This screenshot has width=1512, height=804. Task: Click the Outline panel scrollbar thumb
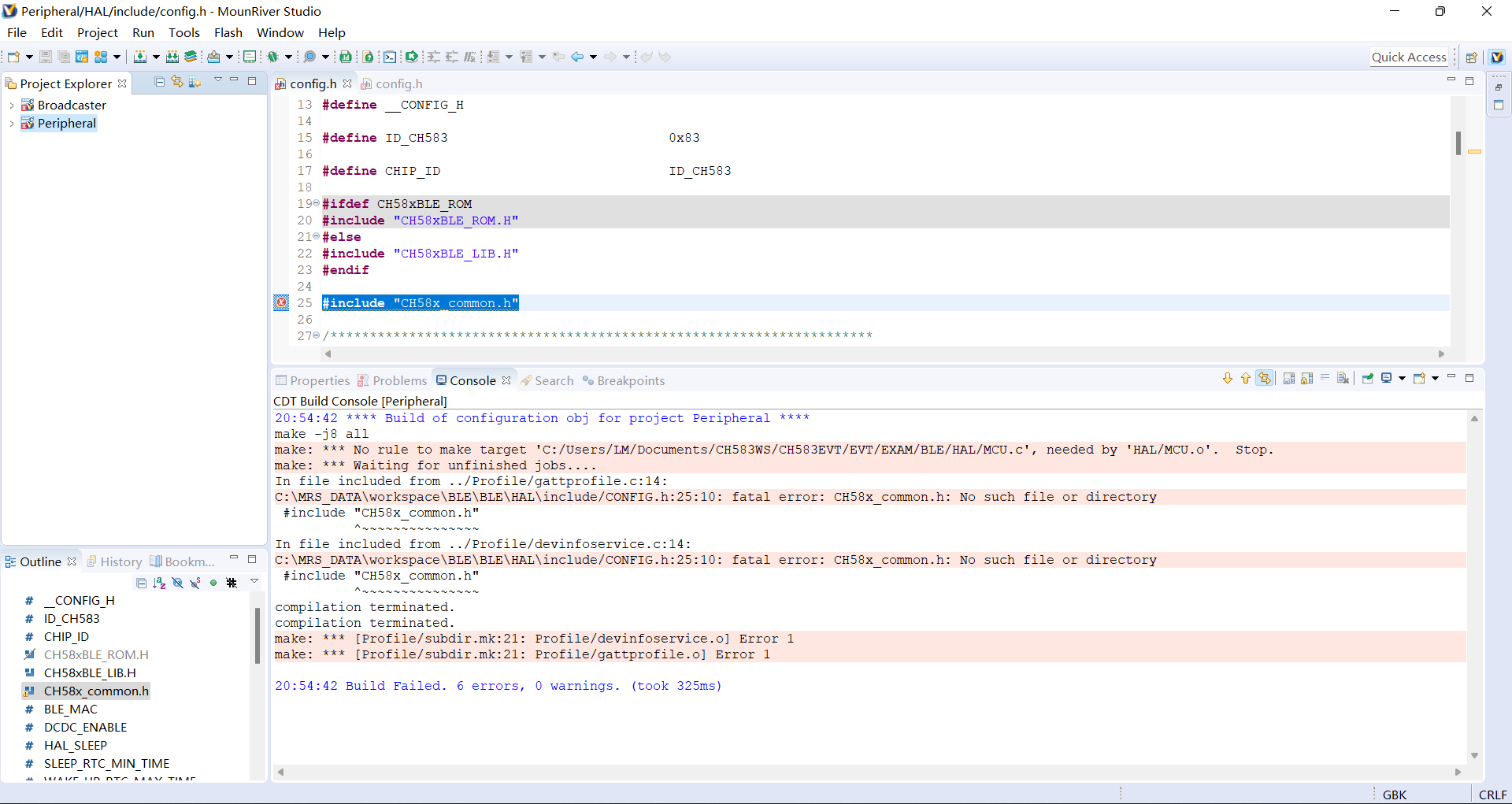(257, 635)
